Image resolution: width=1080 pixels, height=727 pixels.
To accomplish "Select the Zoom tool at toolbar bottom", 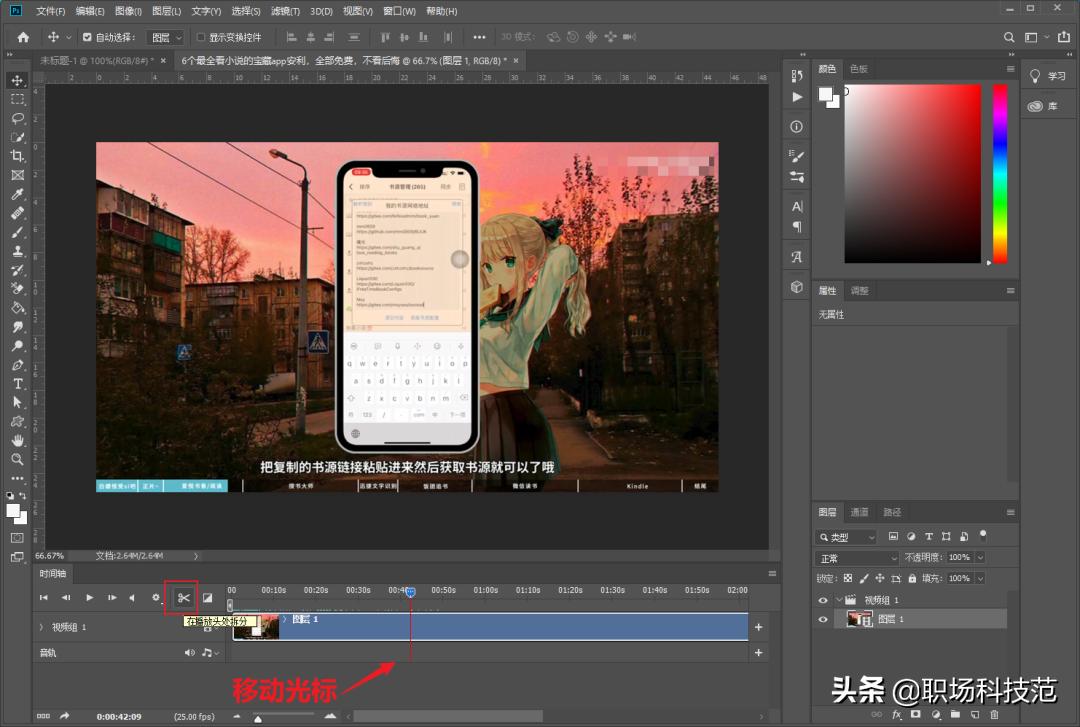I will tap(16, 460).
